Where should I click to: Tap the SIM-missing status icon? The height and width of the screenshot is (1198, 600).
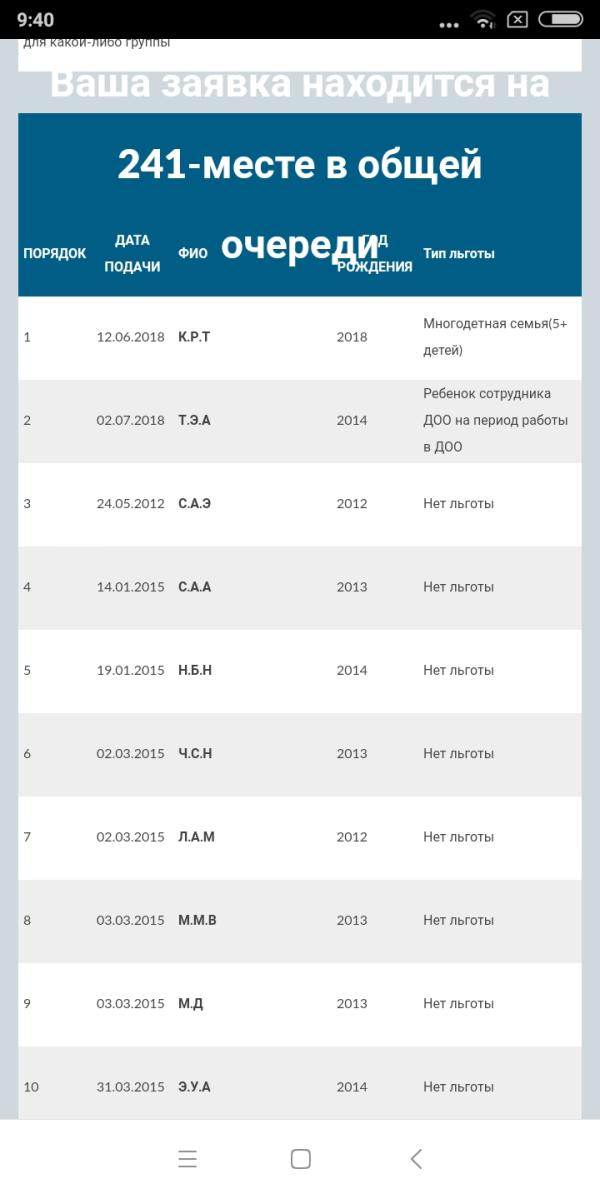pos(517,19)
